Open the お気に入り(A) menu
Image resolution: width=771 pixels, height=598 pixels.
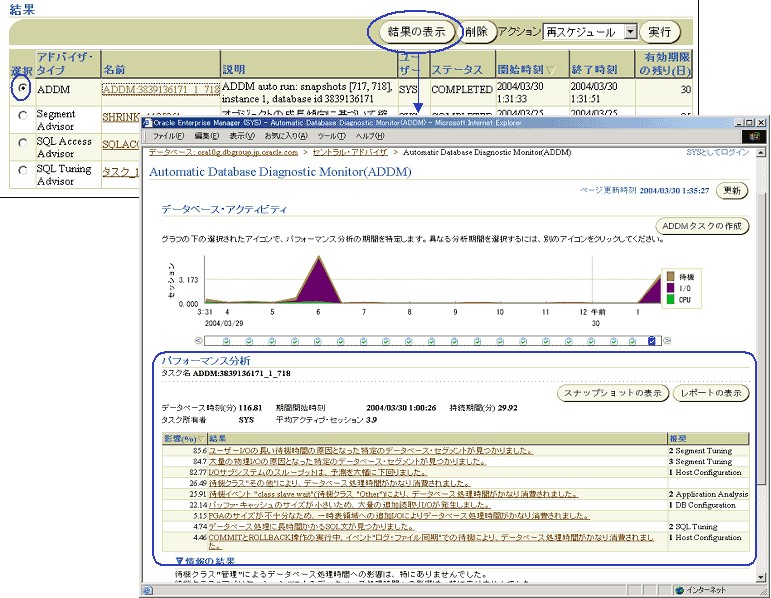[286, 135]
